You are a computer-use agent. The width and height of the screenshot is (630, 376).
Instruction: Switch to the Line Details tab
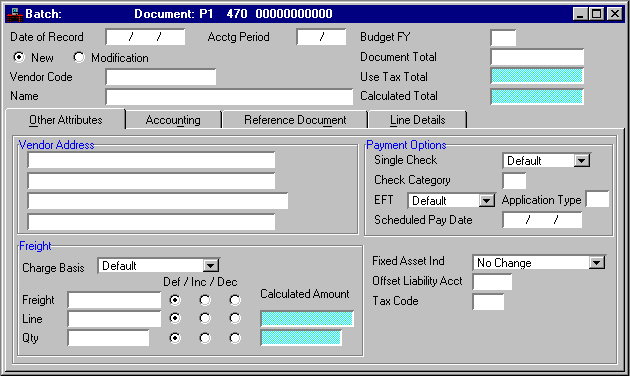point(417,120)
